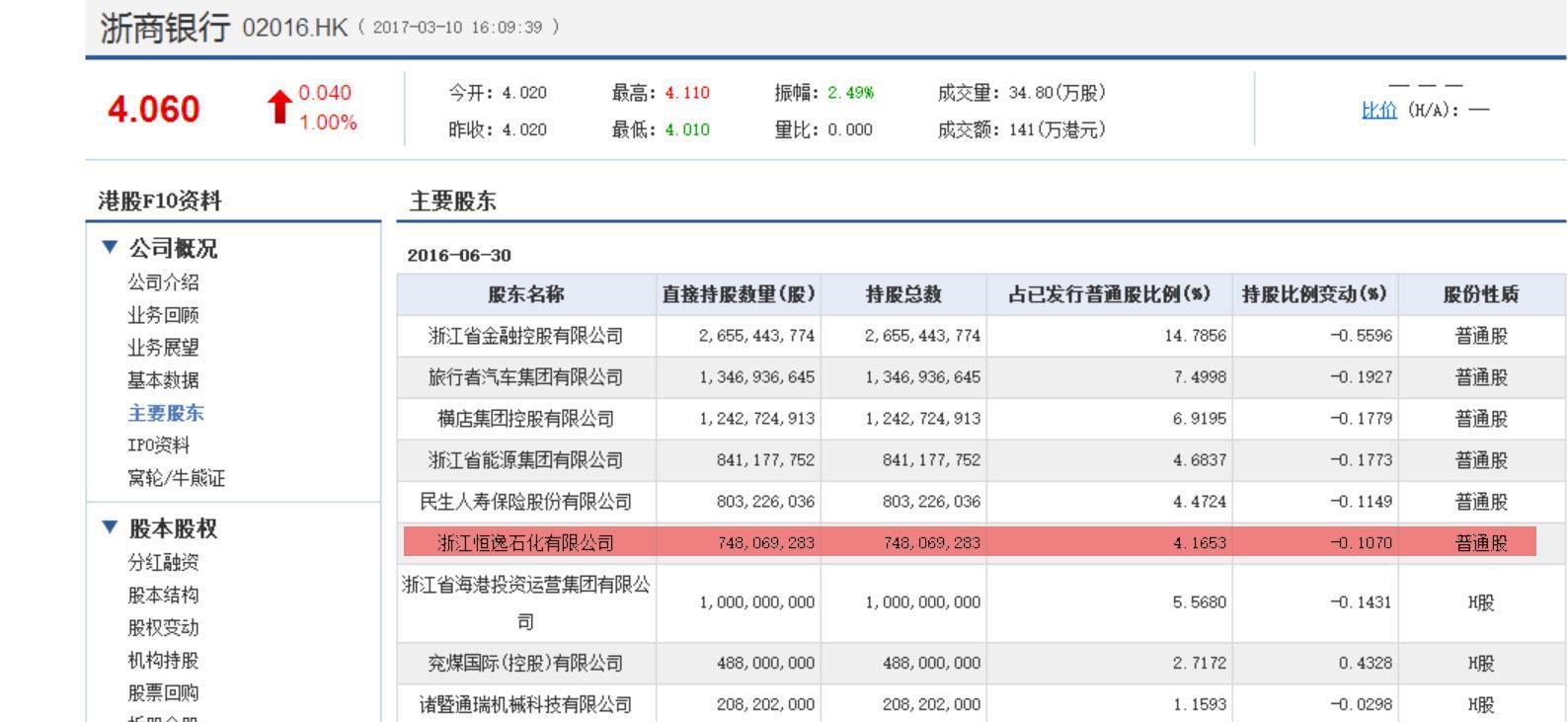Click the 02016.HK stock code
The image size is (1568, 722).
(x=295, y=28)
